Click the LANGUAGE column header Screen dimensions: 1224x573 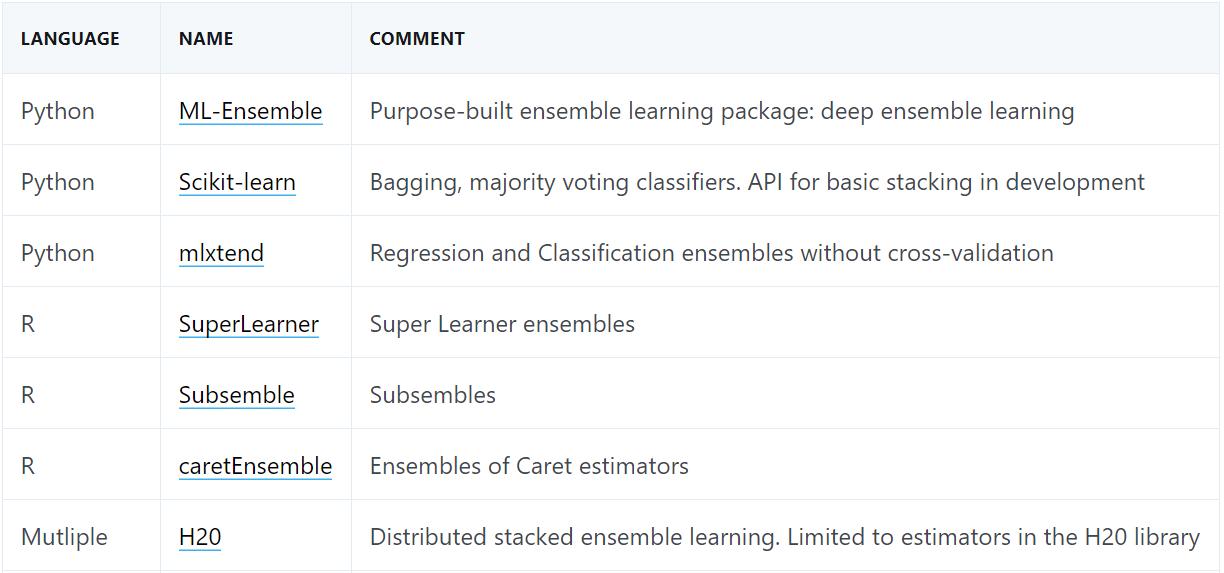pos(70,39)
